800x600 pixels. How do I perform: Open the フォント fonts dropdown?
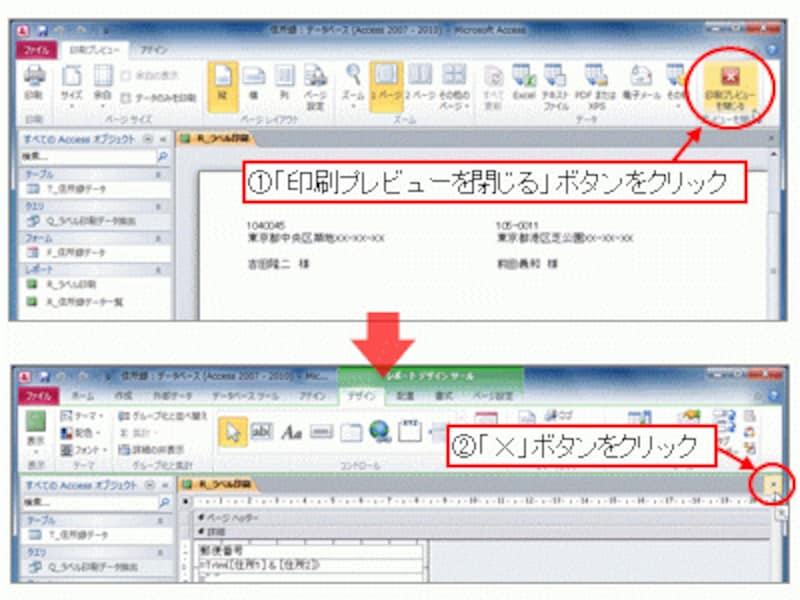(x=84, y=450)
